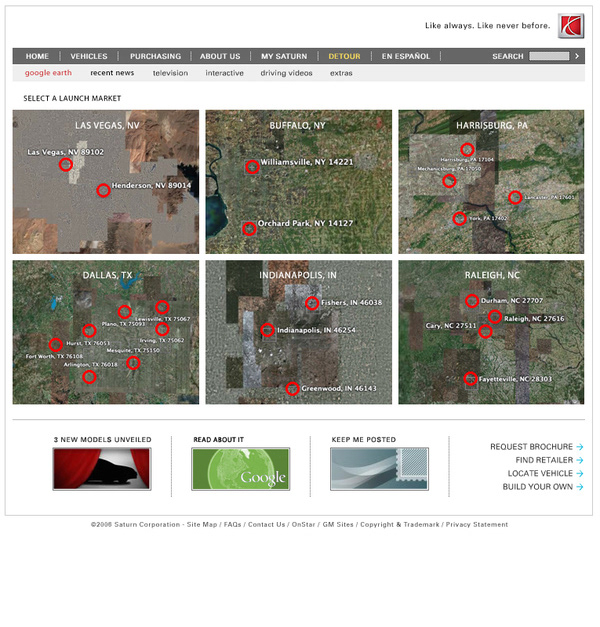The image size is (600, 627).
Task: Switch to the driving videos tab
Action: (x=286, y=73)
